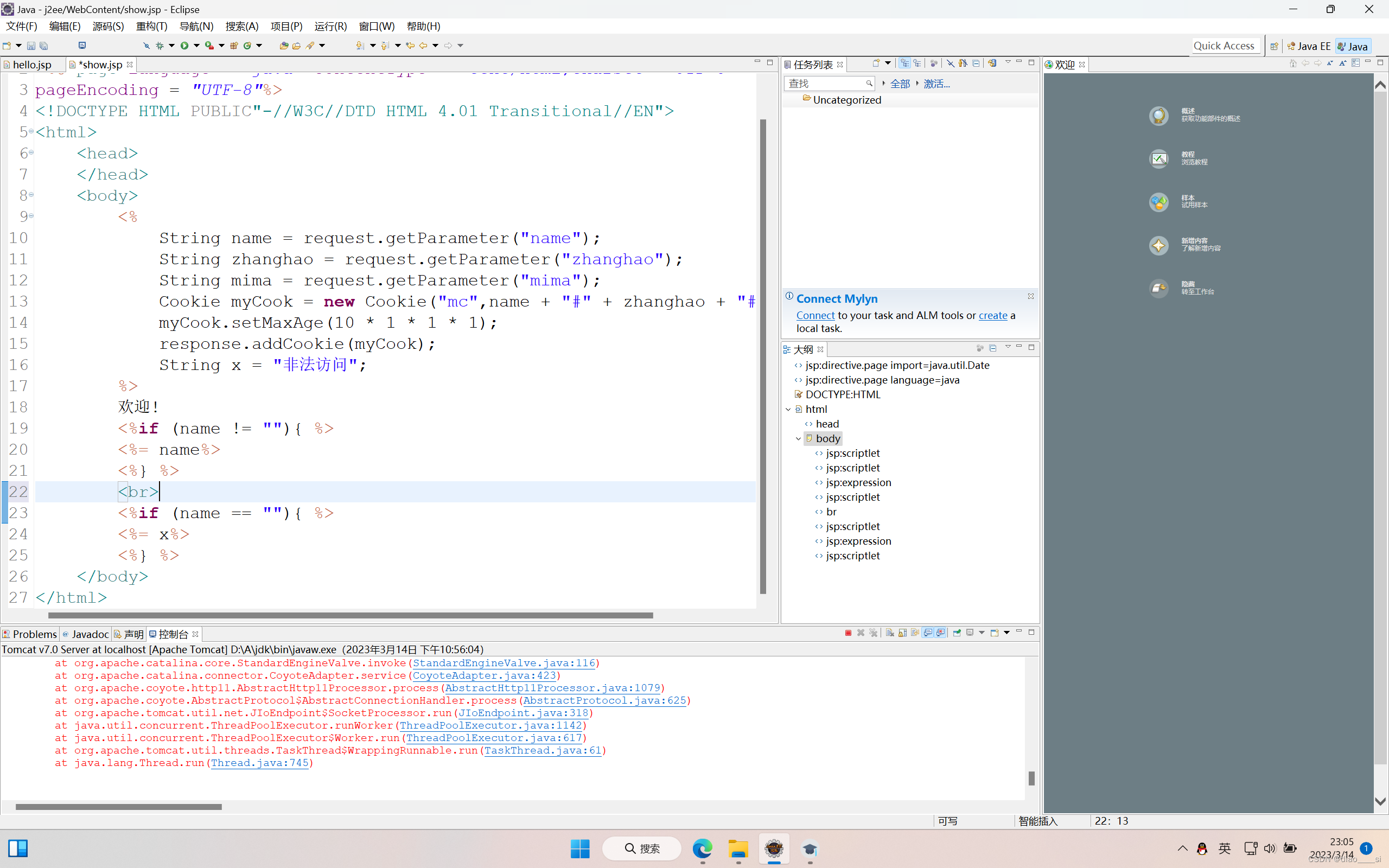Open the 搜索(A) menu
This screenshot has height=868, width=1389.
click(x=241, y=27)
